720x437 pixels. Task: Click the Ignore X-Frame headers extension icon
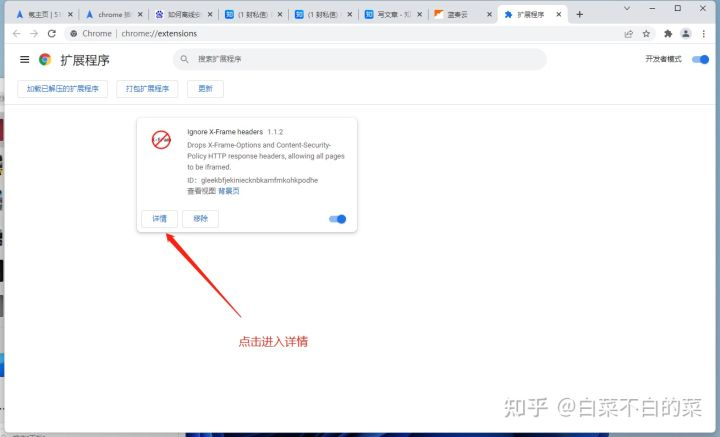pos(161,140)
